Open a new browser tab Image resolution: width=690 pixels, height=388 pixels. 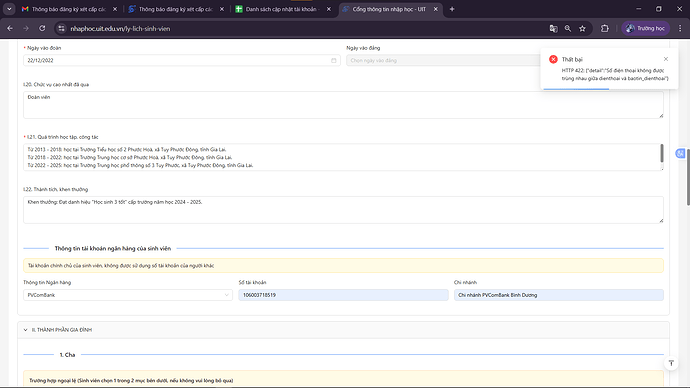pyautogui.click(x=452, y=9)
